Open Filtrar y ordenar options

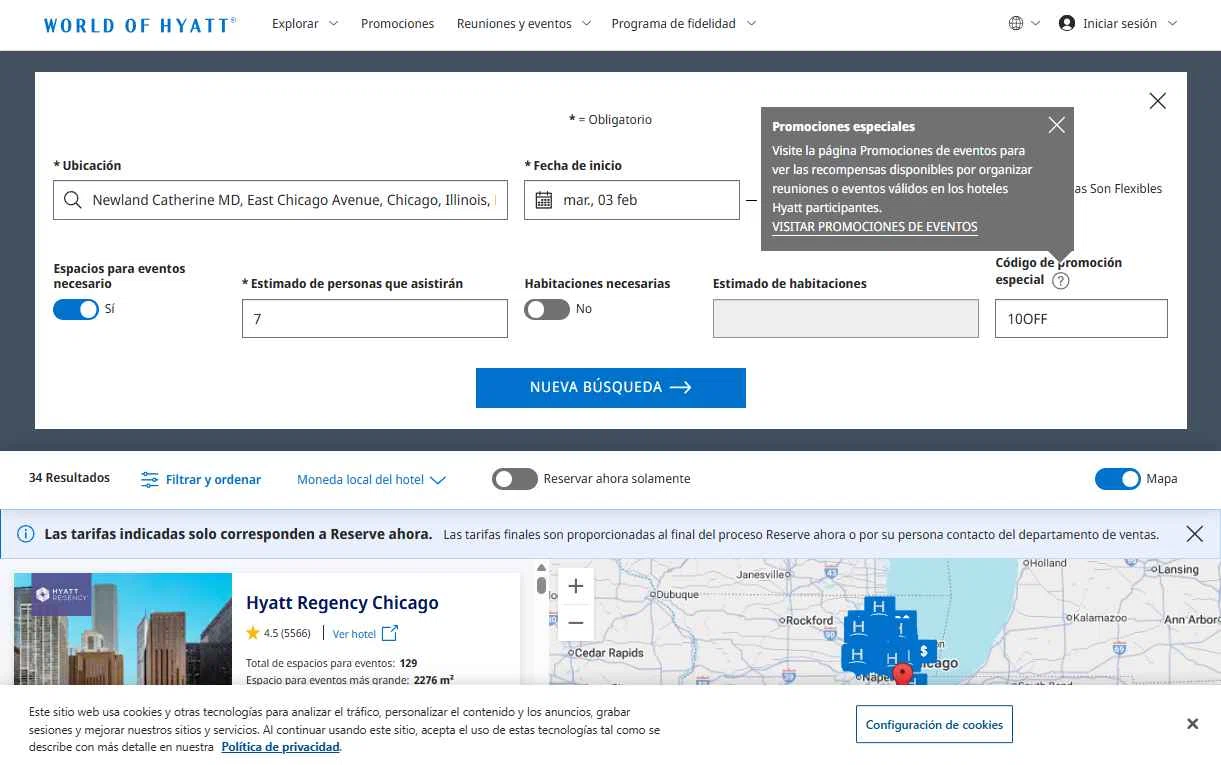point(201,480)
